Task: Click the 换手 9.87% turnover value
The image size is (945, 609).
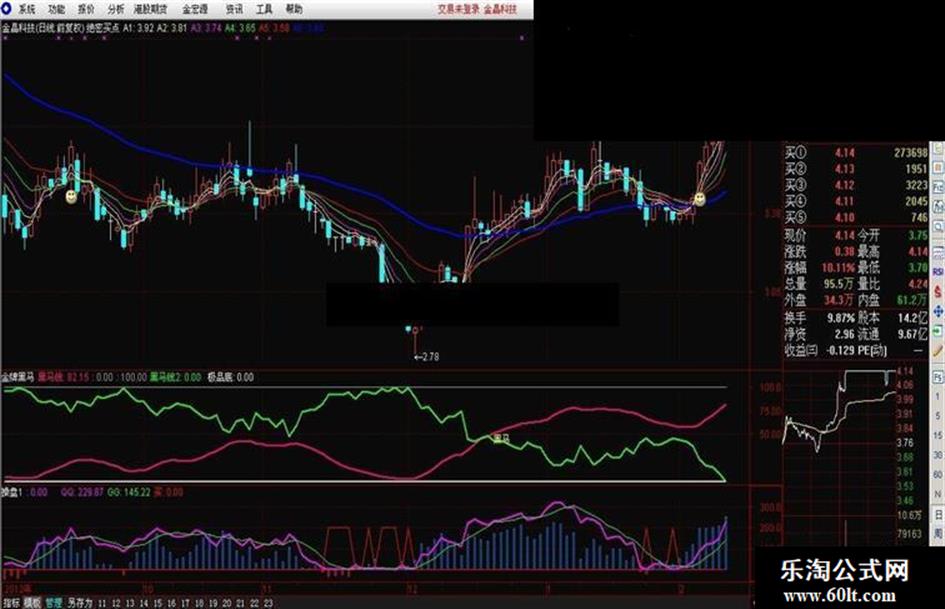Action: (x=841, y=318)
